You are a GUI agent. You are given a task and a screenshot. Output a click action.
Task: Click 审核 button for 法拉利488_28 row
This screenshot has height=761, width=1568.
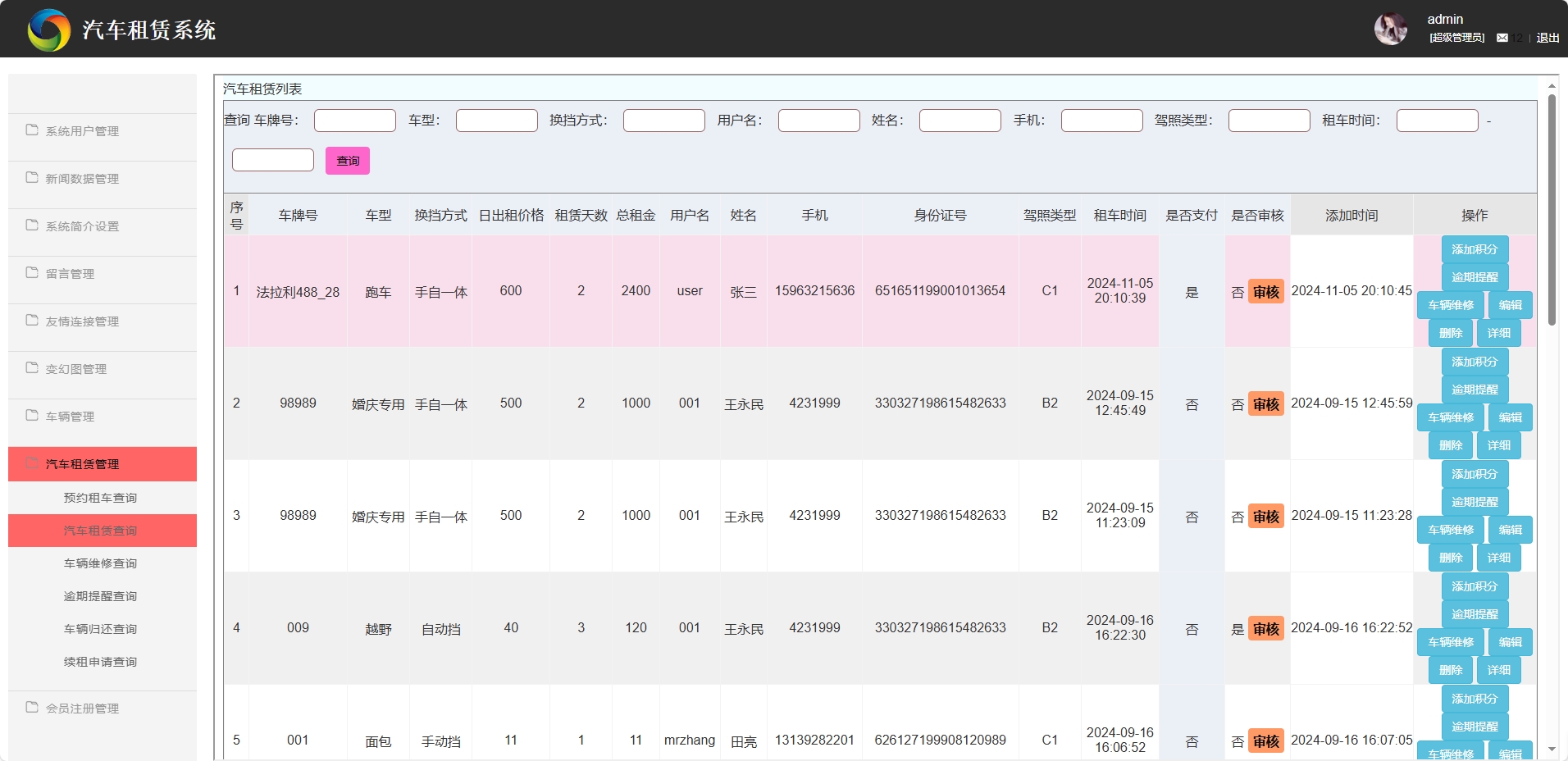pos(1265,292)
